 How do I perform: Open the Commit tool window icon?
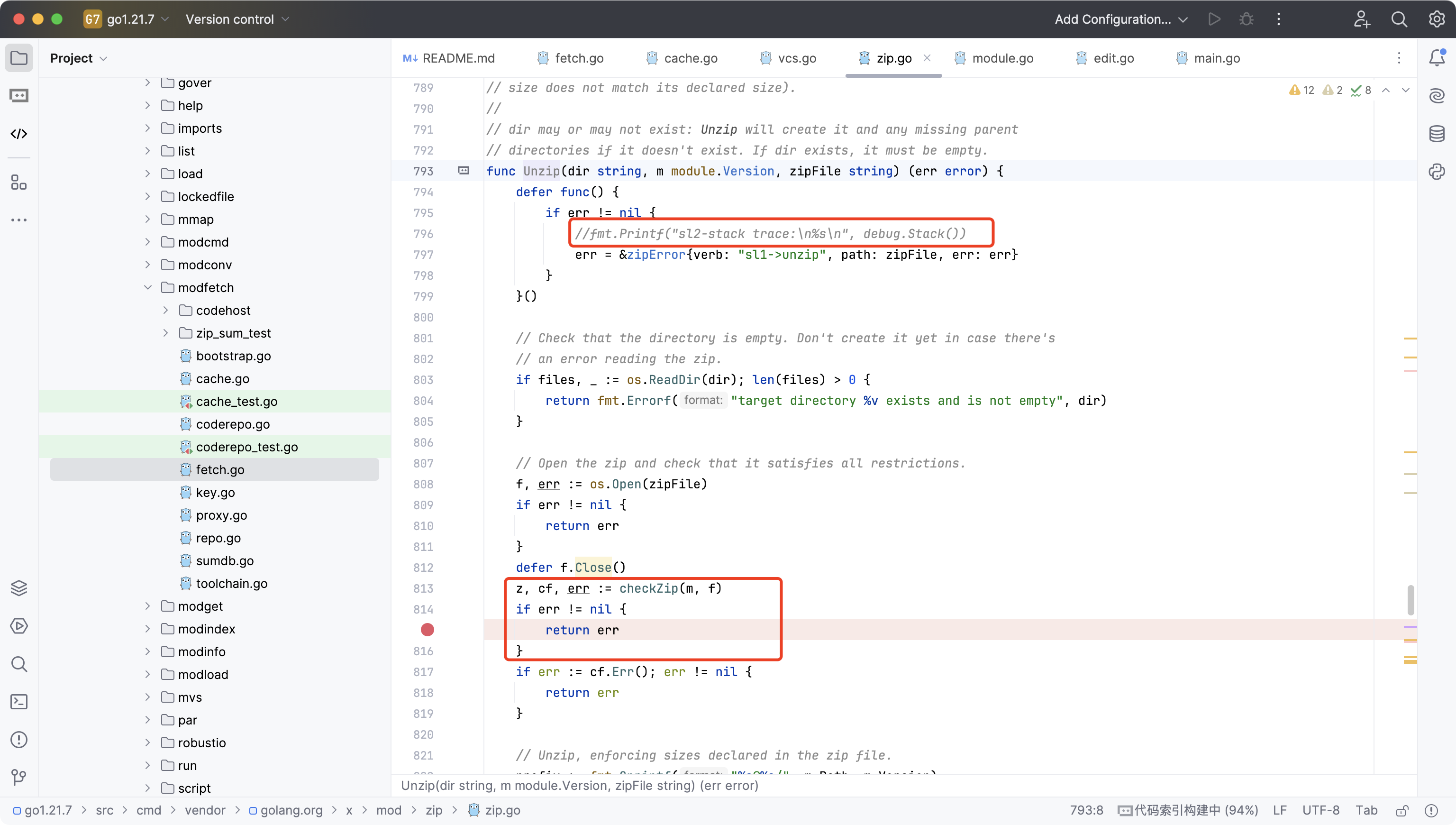click(18, 96)
